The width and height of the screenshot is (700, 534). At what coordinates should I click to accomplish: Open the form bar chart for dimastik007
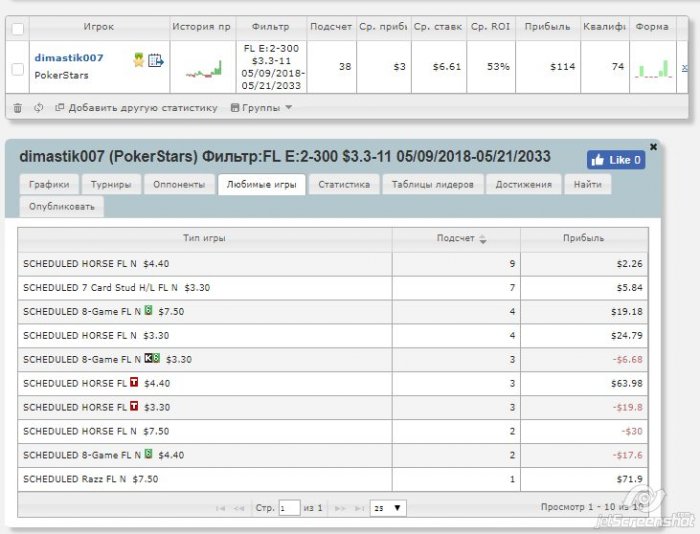tap(653, 69)
